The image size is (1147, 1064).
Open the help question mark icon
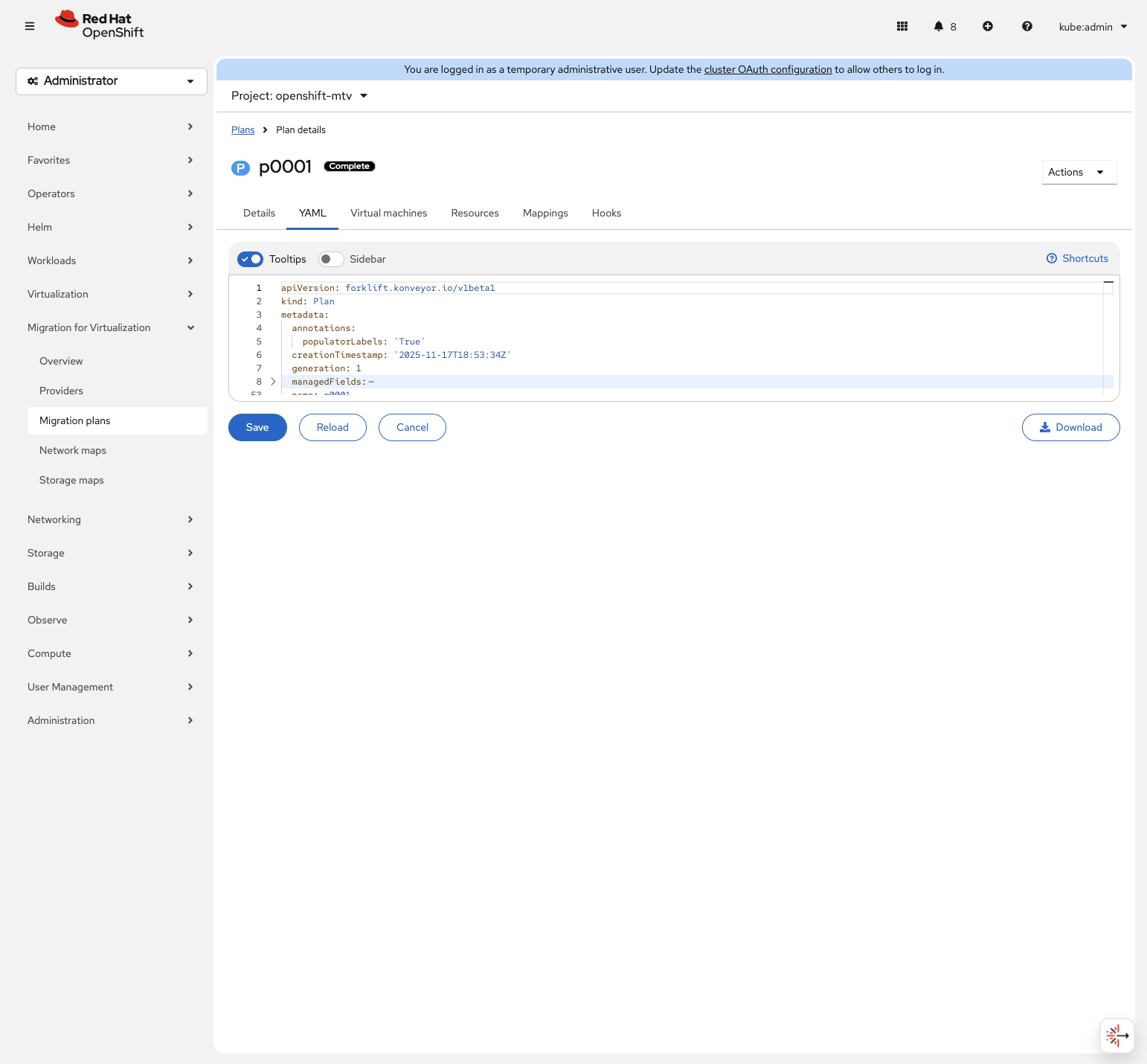pos(1027,26)
